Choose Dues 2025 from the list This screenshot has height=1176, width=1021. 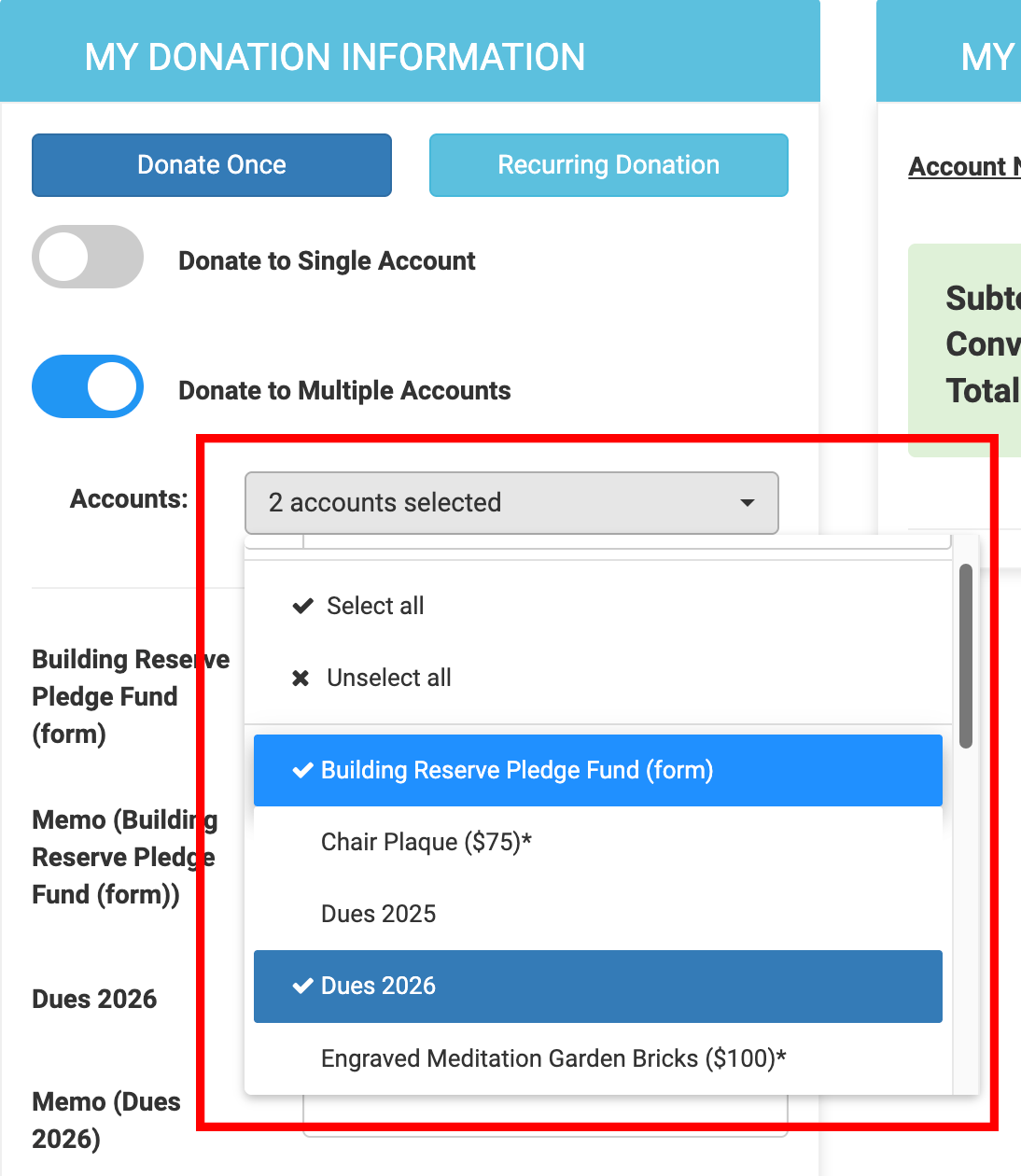[378, 914]
